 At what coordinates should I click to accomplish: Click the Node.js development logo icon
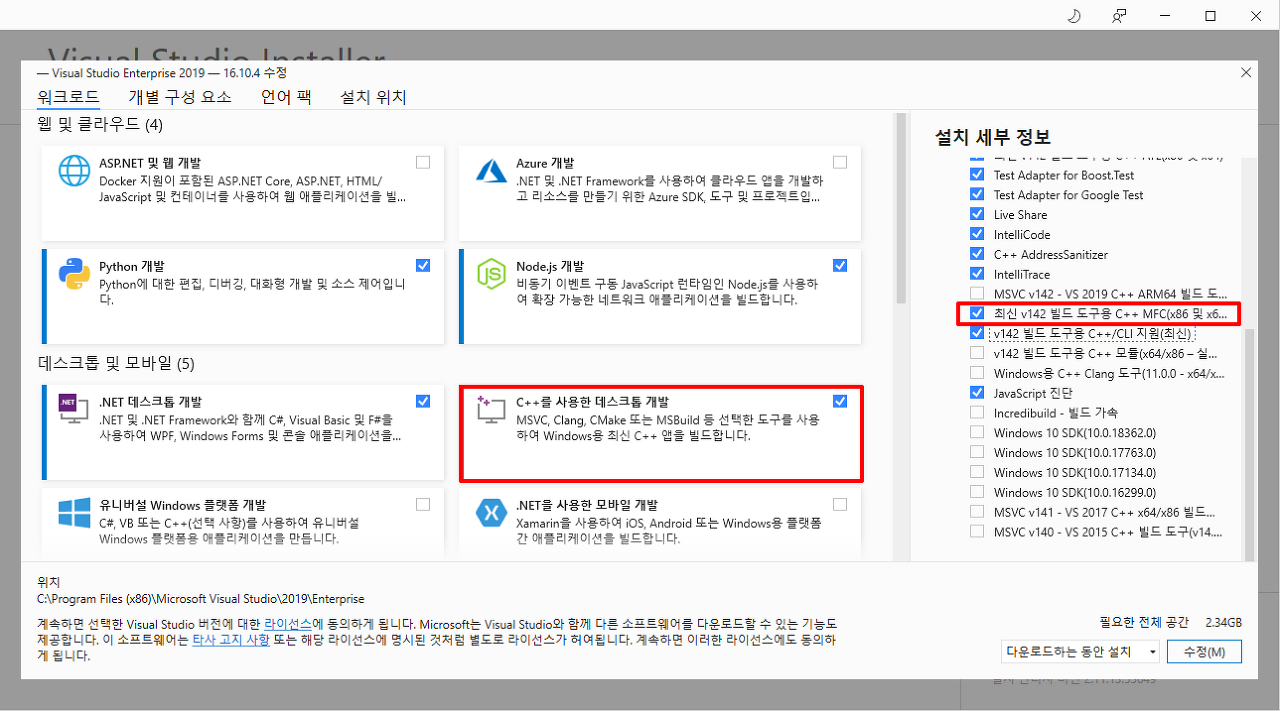[x=493, y=275]
